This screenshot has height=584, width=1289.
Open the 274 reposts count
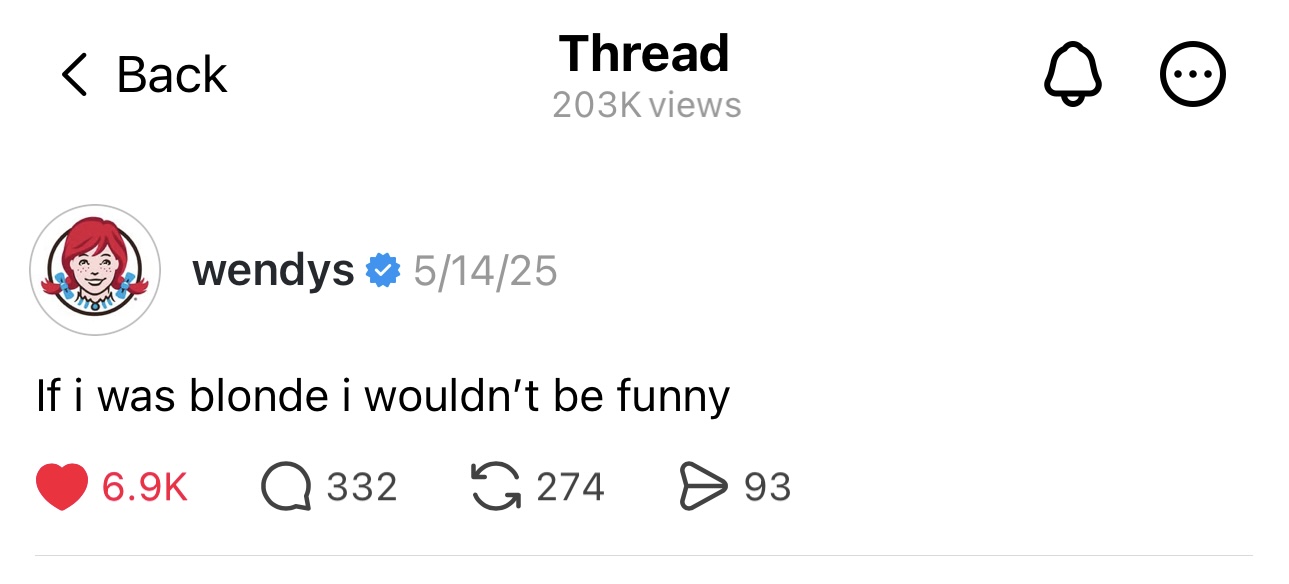(x=570, y=487)
